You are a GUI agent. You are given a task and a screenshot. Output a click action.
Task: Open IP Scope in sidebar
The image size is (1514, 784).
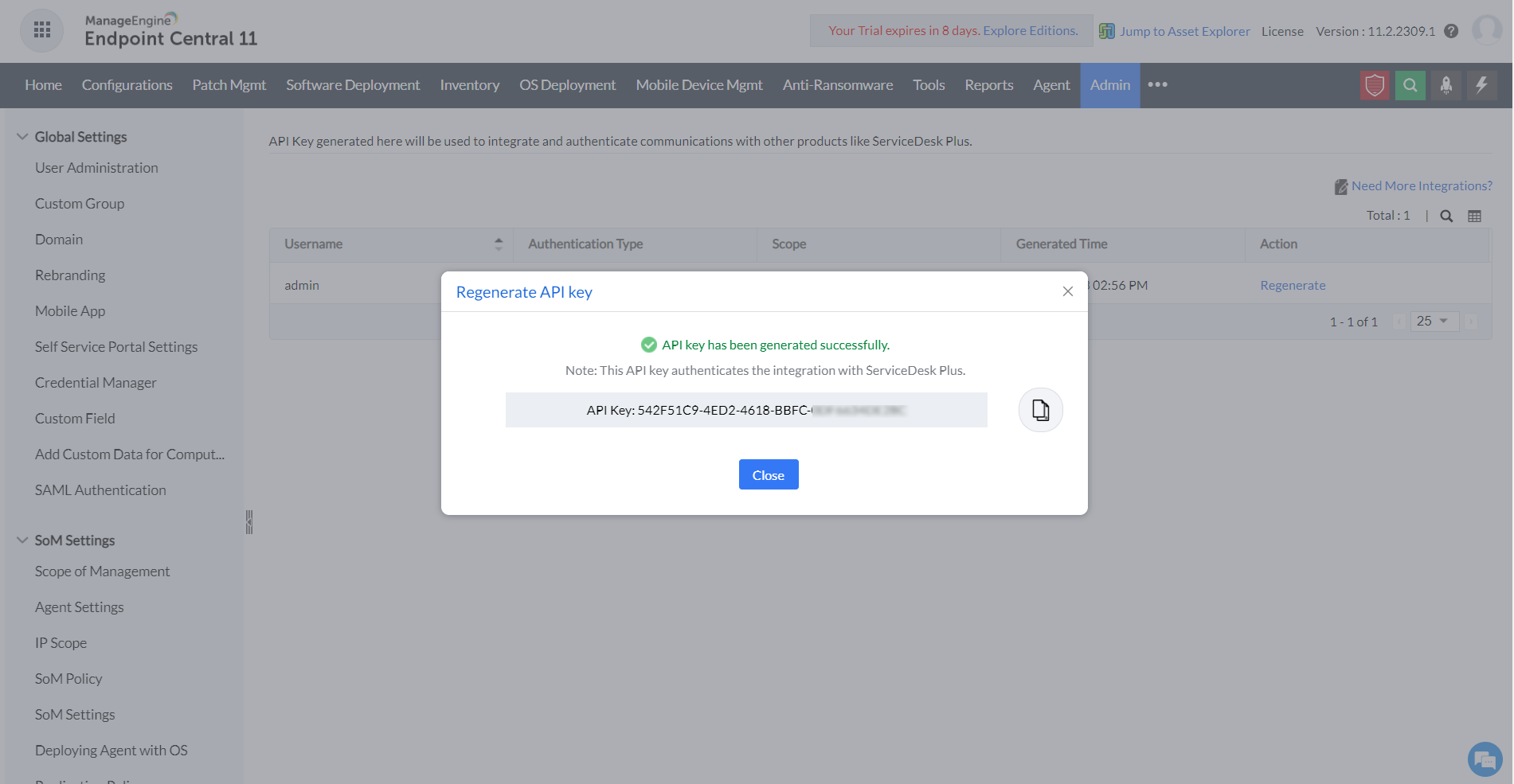coord(61,643)
